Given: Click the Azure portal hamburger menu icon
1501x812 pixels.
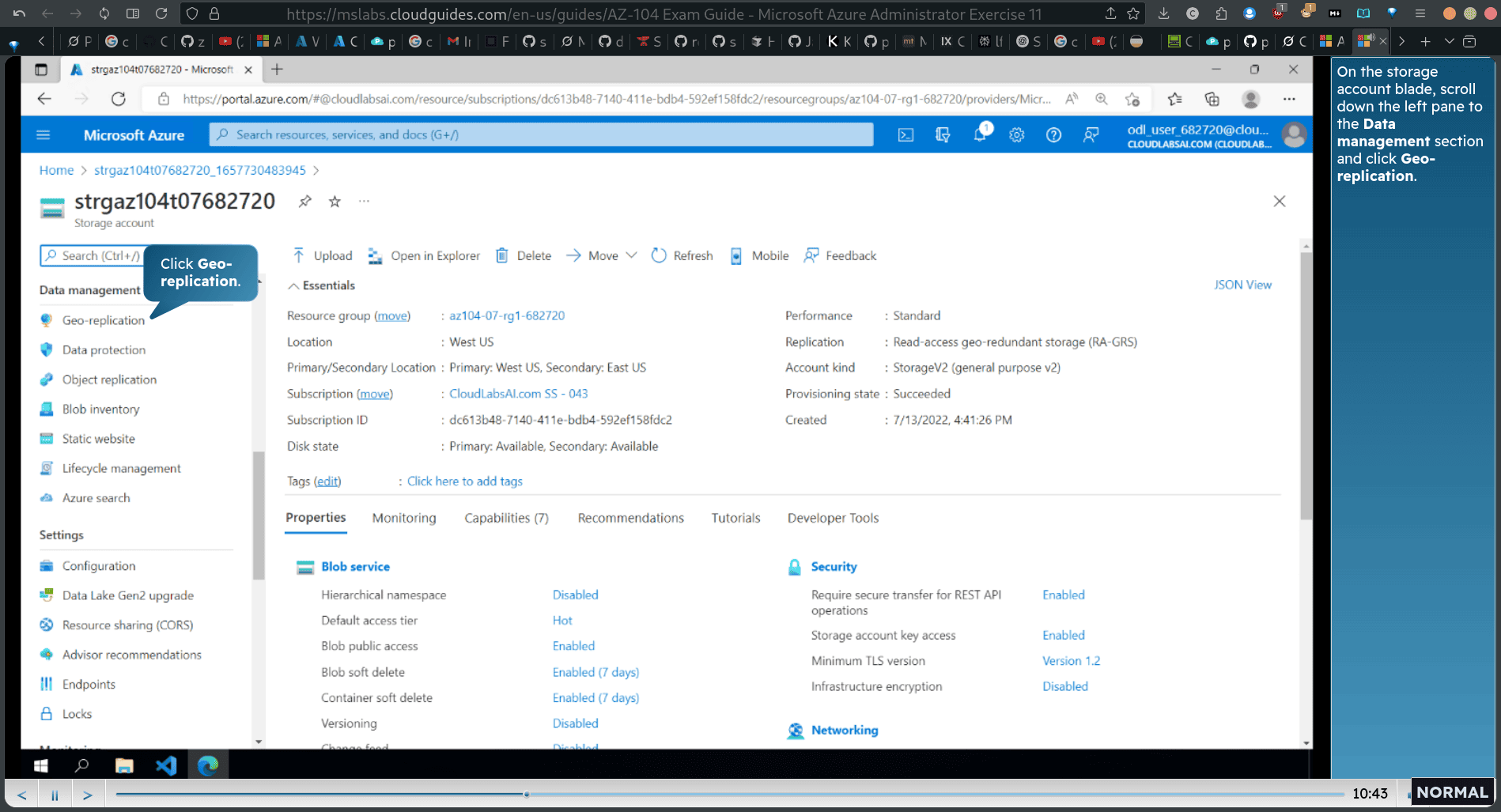Looking at the screenshot, I should pos(43,135).
